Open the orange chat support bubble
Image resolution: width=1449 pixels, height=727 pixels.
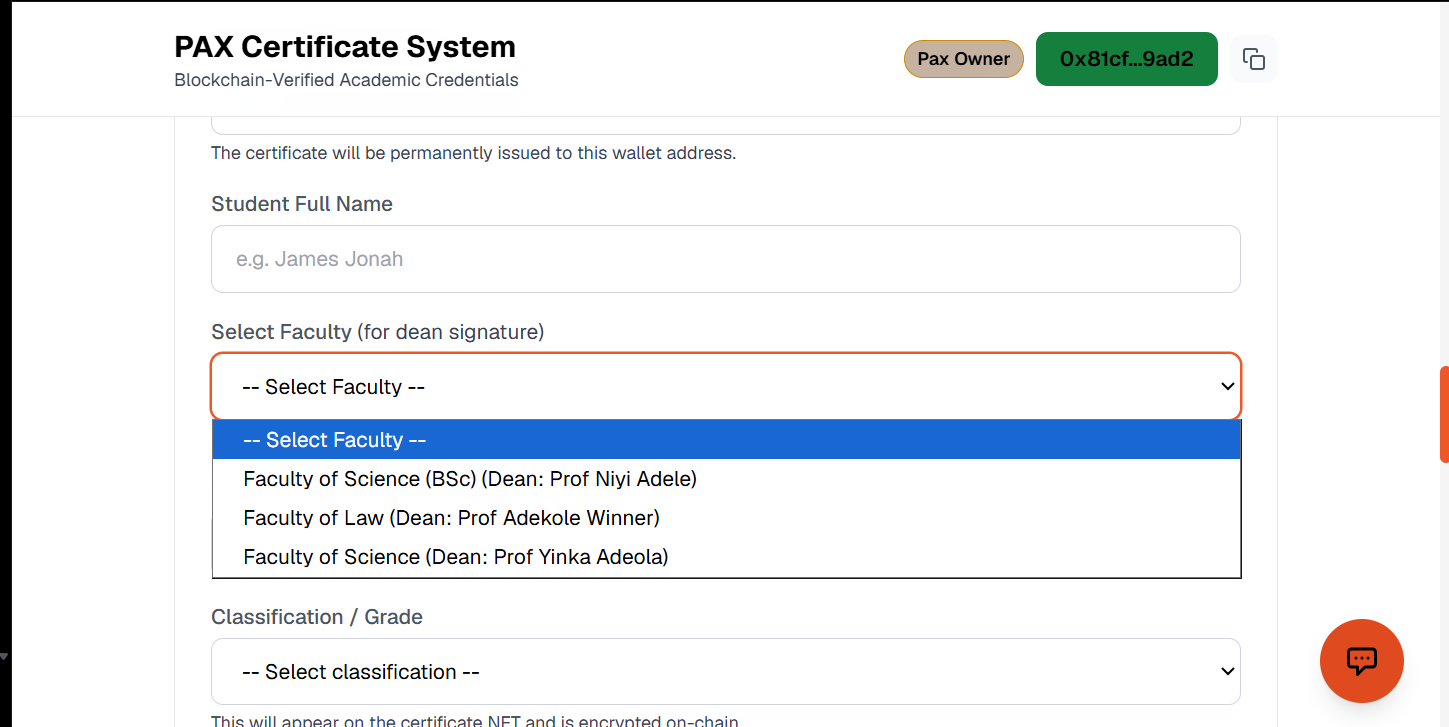(1362, 661)
